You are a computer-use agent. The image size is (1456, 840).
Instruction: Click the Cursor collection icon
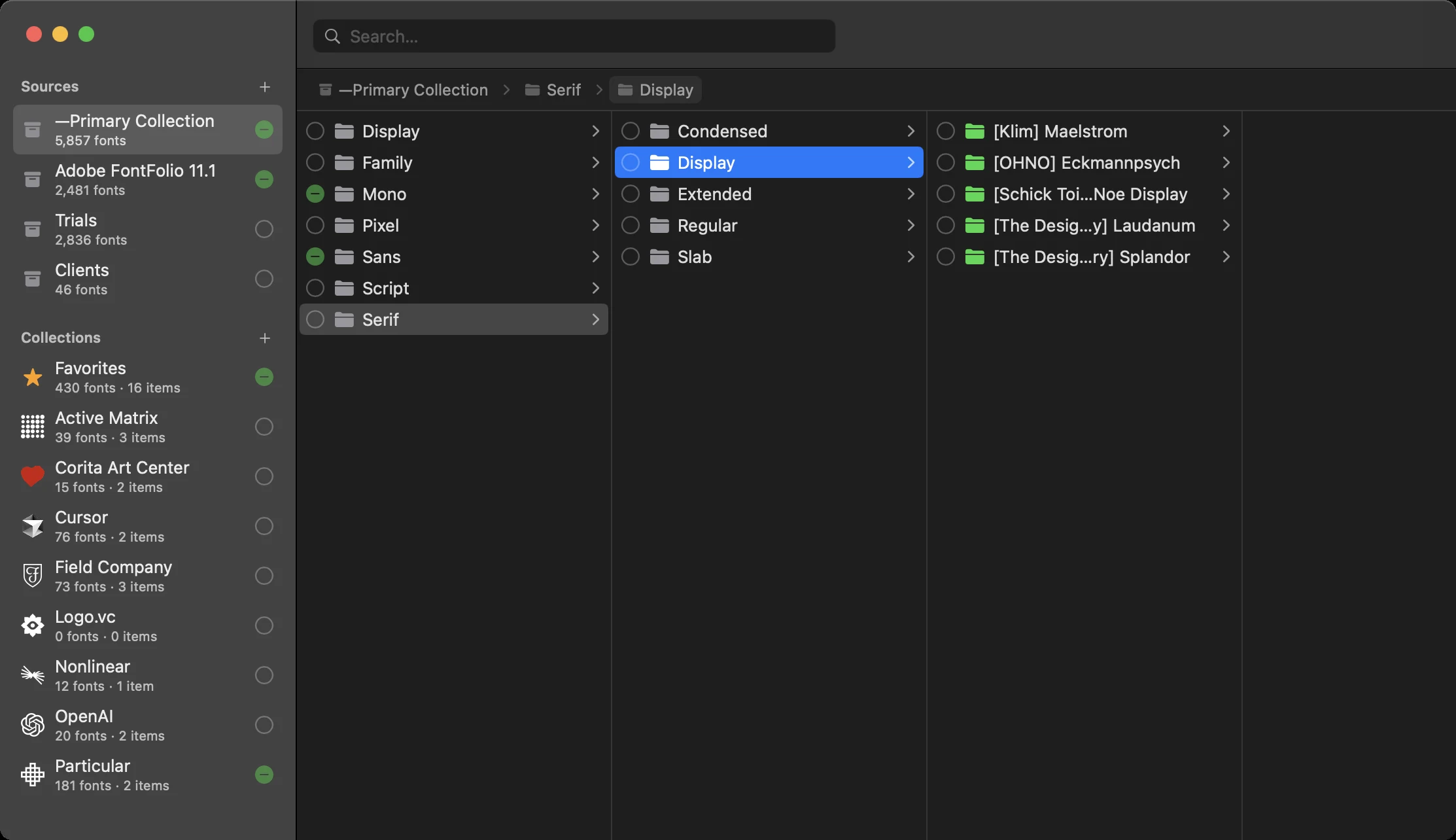(33, 526)
